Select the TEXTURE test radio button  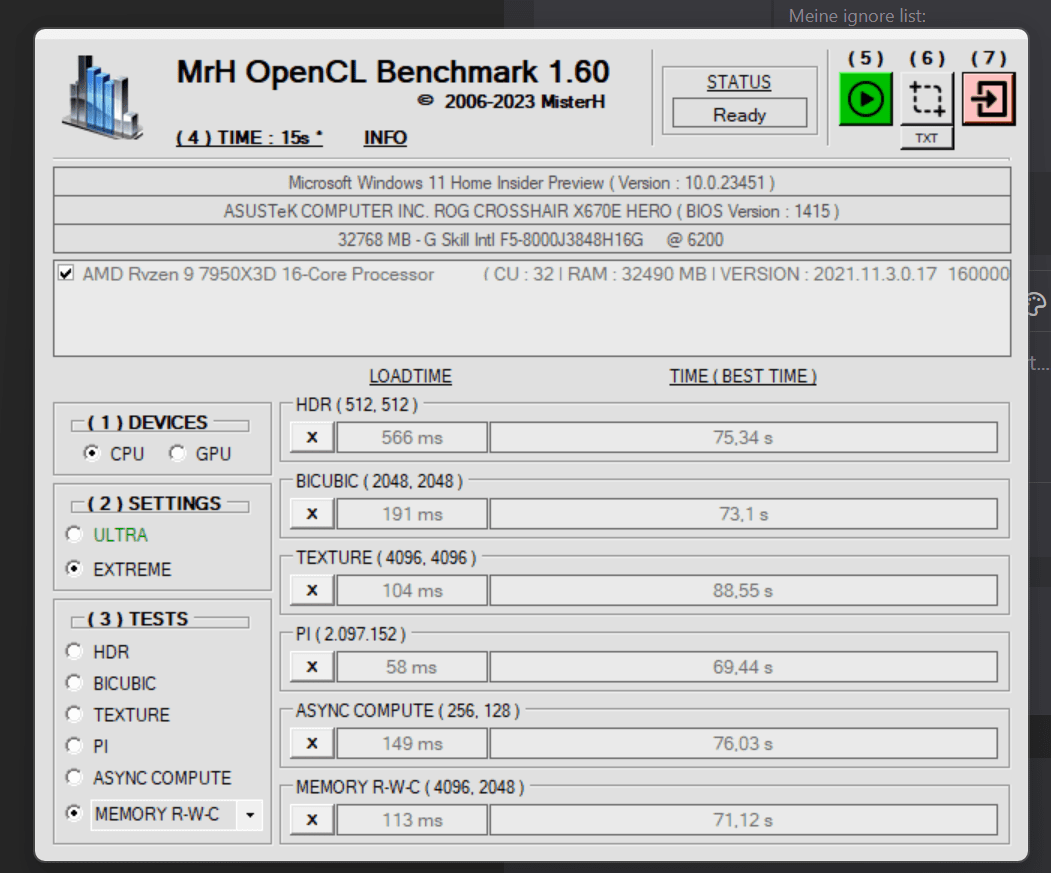pyautogui.click(x=74, y=714)
